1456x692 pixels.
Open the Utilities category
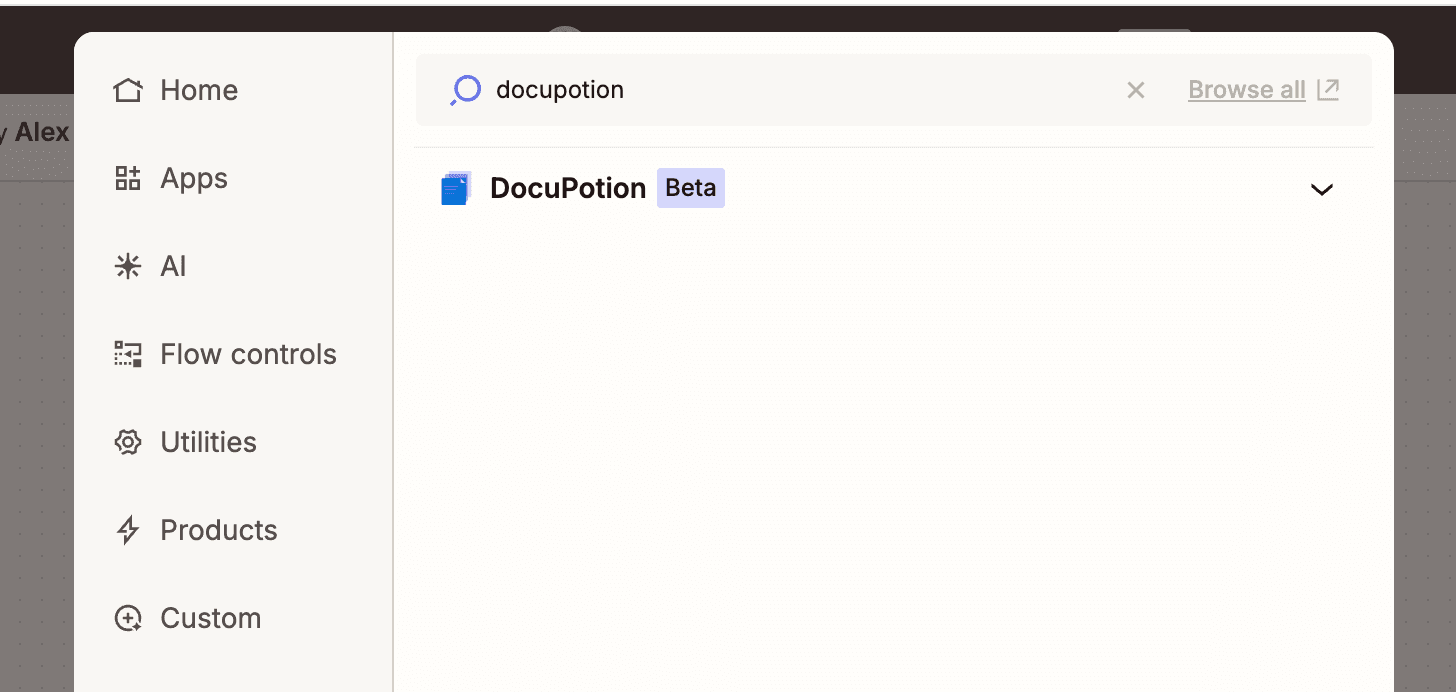[x=185, y=442]
